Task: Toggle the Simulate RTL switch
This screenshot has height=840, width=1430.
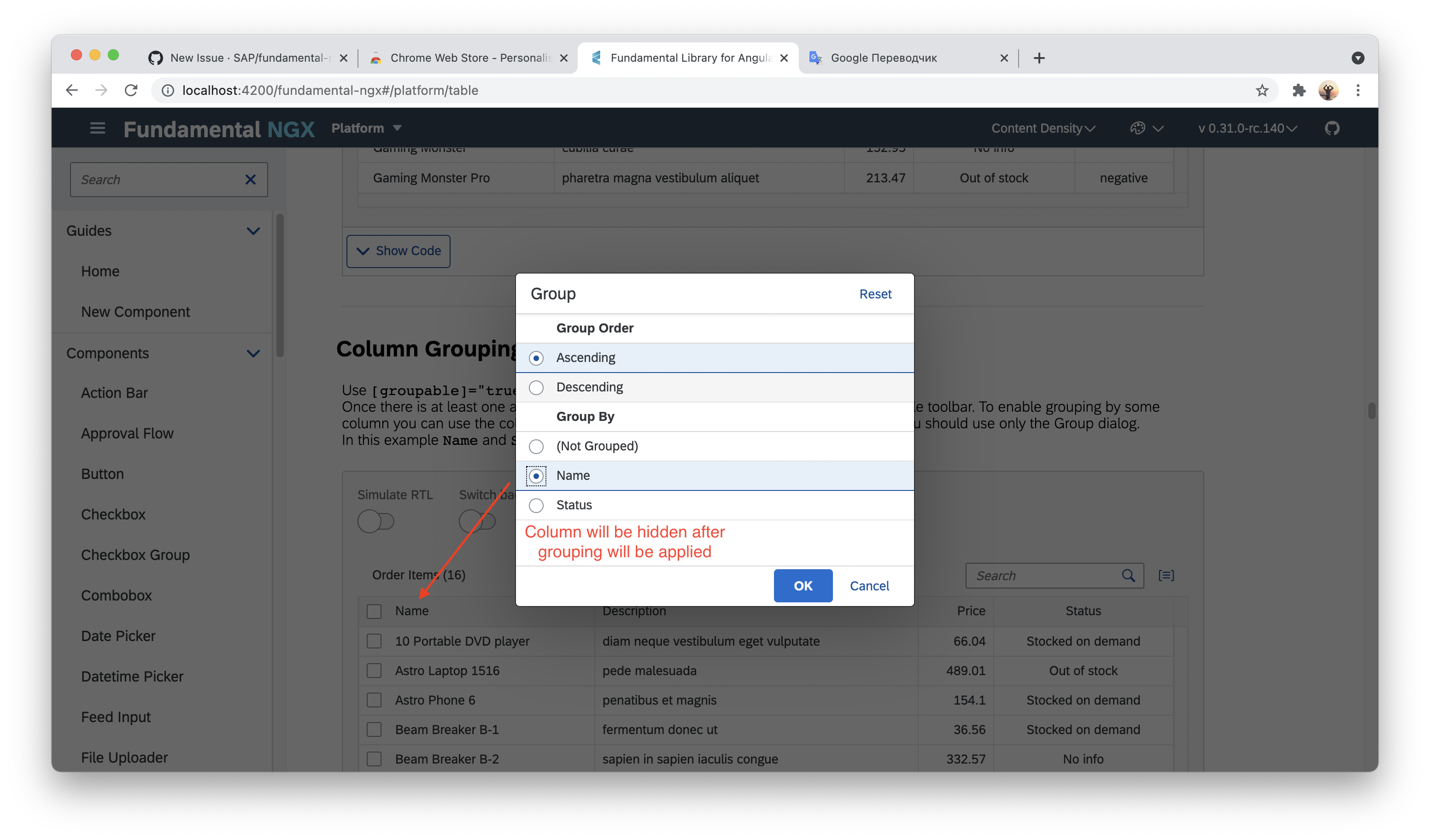Action: click(375, 521)
